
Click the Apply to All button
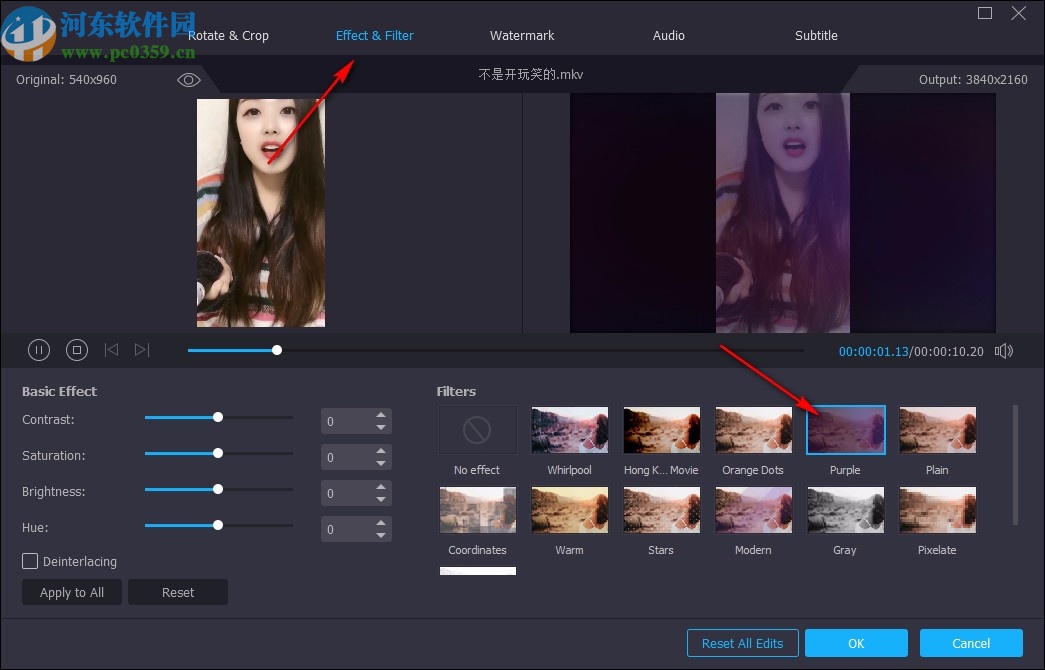click(72, 592)
